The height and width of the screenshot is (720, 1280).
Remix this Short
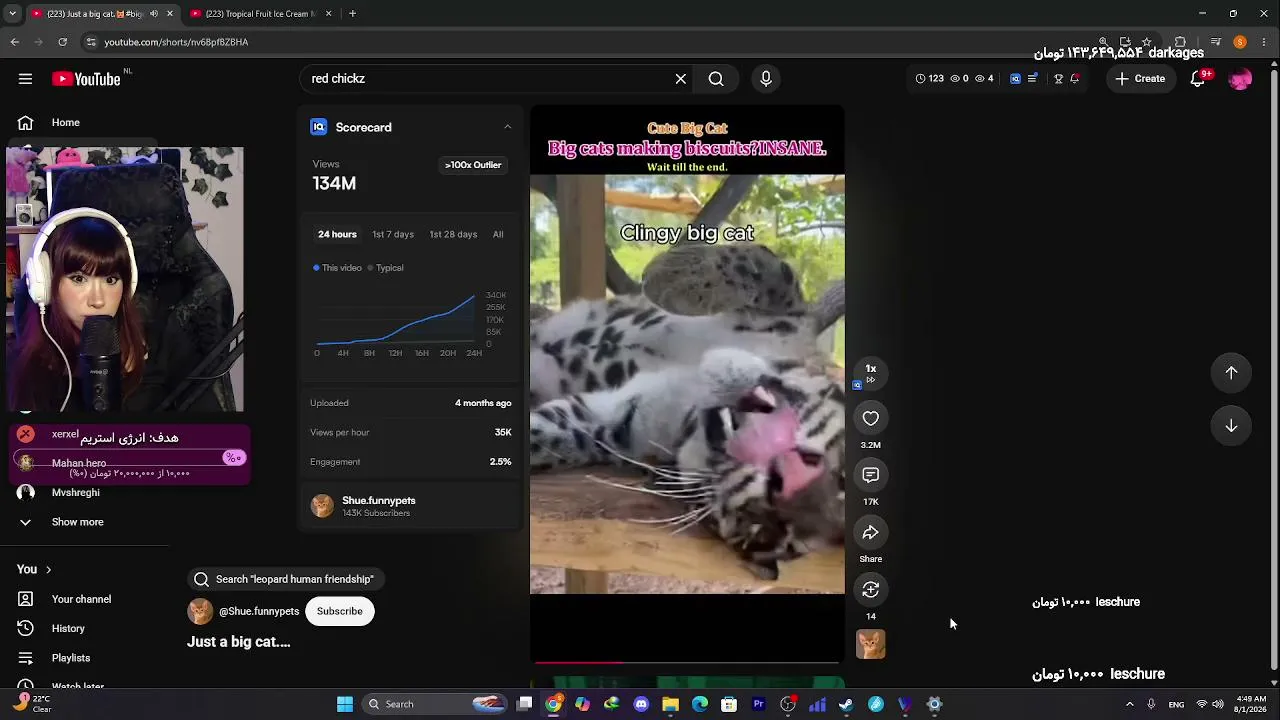pyautogui.click(x=871, y=590)
